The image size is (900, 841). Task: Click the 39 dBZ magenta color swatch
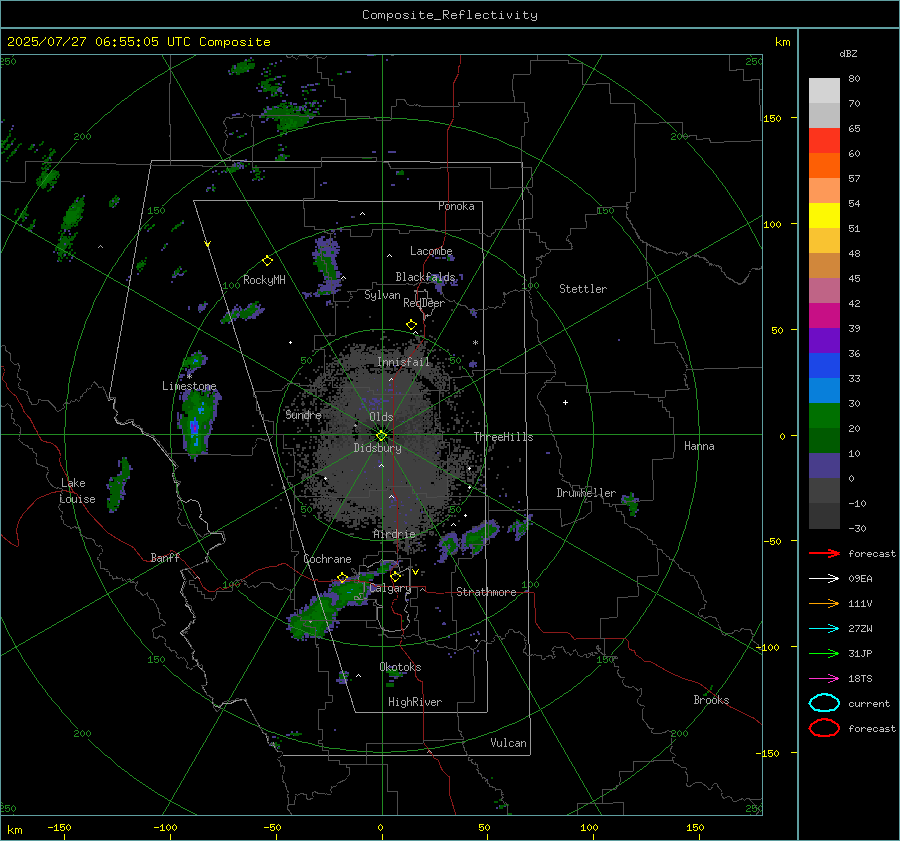(824, 315)
